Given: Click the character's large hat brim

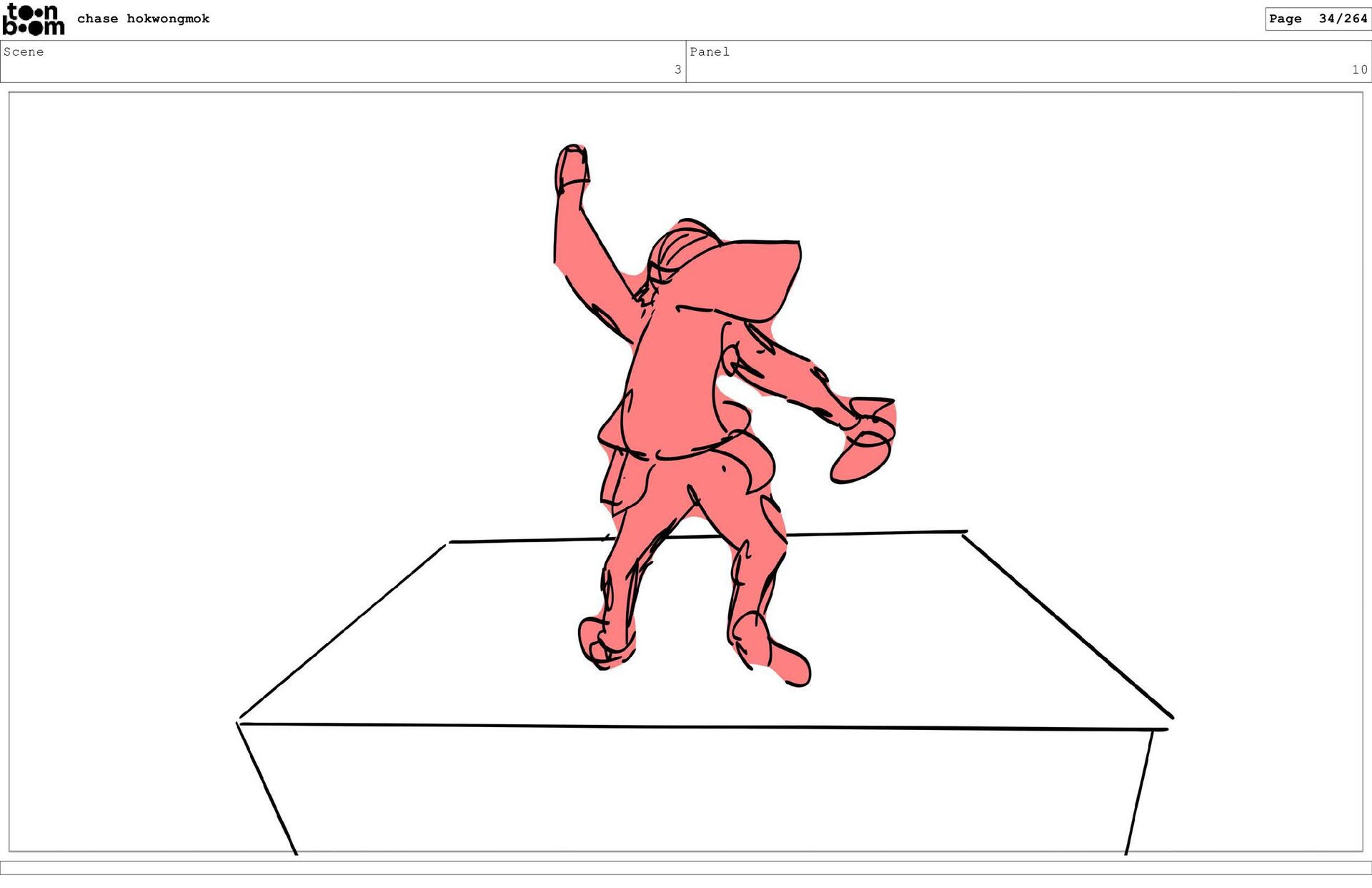Looking at the screenshot, I should click(x=750, y=279).
